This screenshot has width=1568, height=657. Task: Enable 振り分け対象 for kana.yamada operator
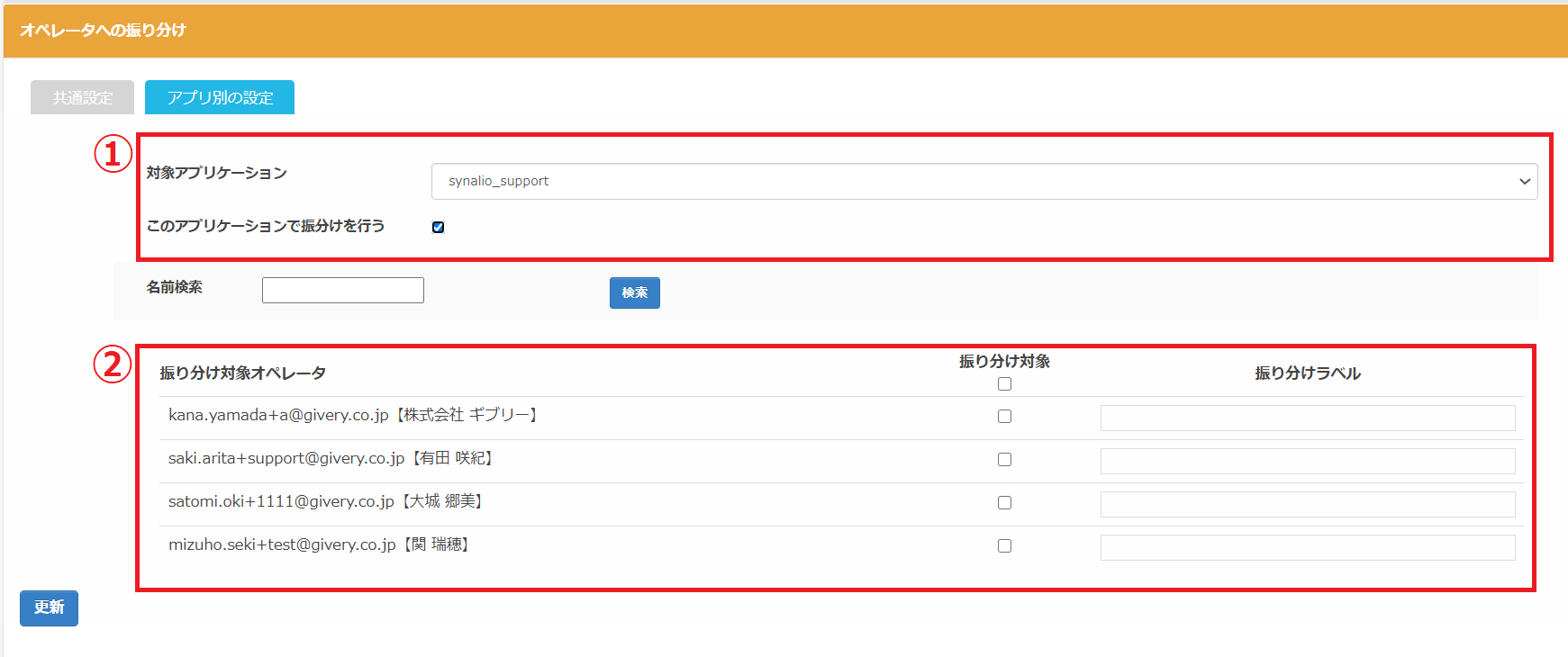[1004, 417]
